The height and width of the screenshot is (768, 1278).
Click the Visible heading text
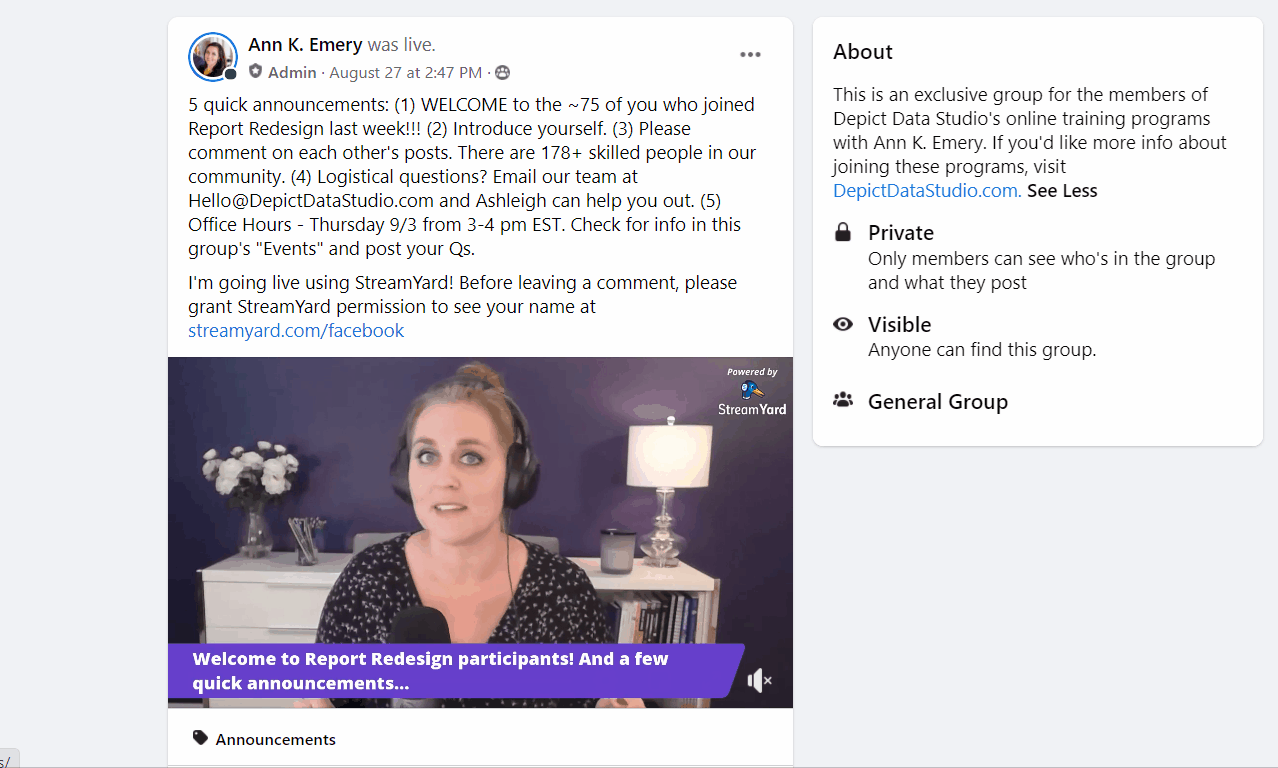pyautogui.click(x=899, y=325)
